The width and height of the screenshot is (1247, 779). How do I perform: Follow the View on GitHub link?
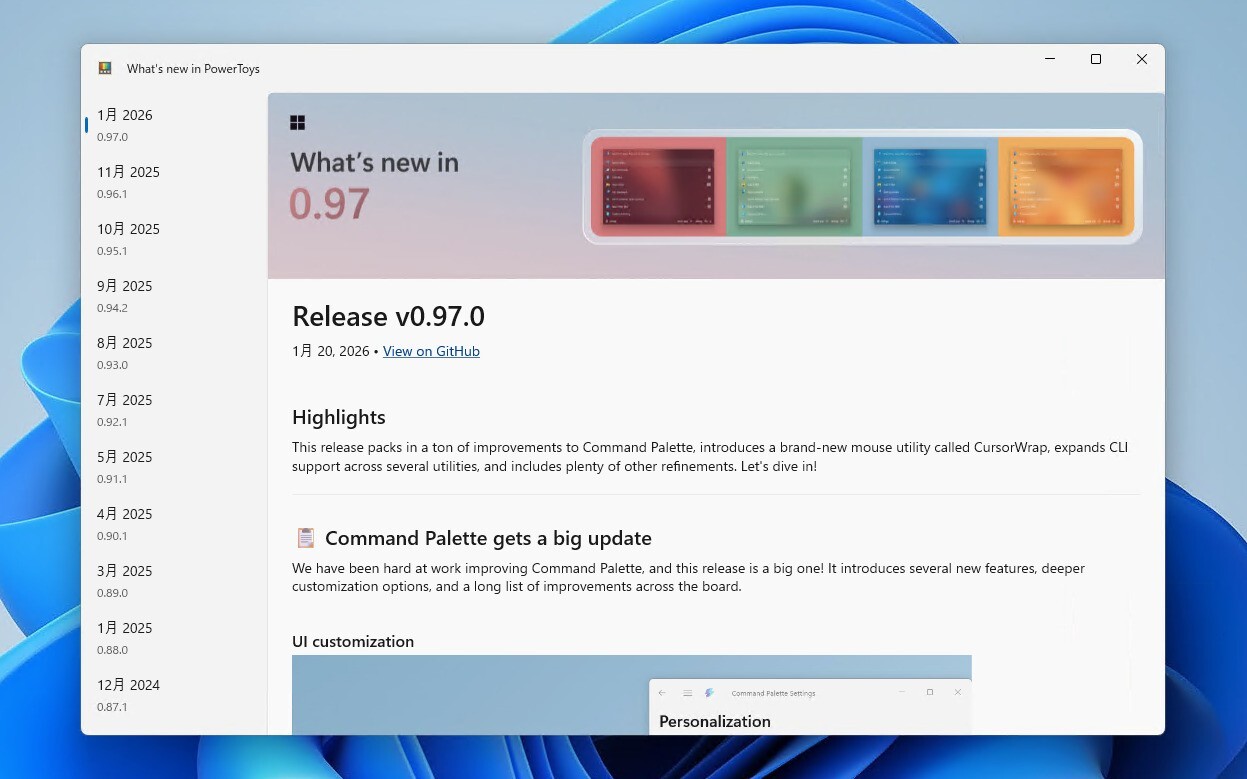click(431, 351)
